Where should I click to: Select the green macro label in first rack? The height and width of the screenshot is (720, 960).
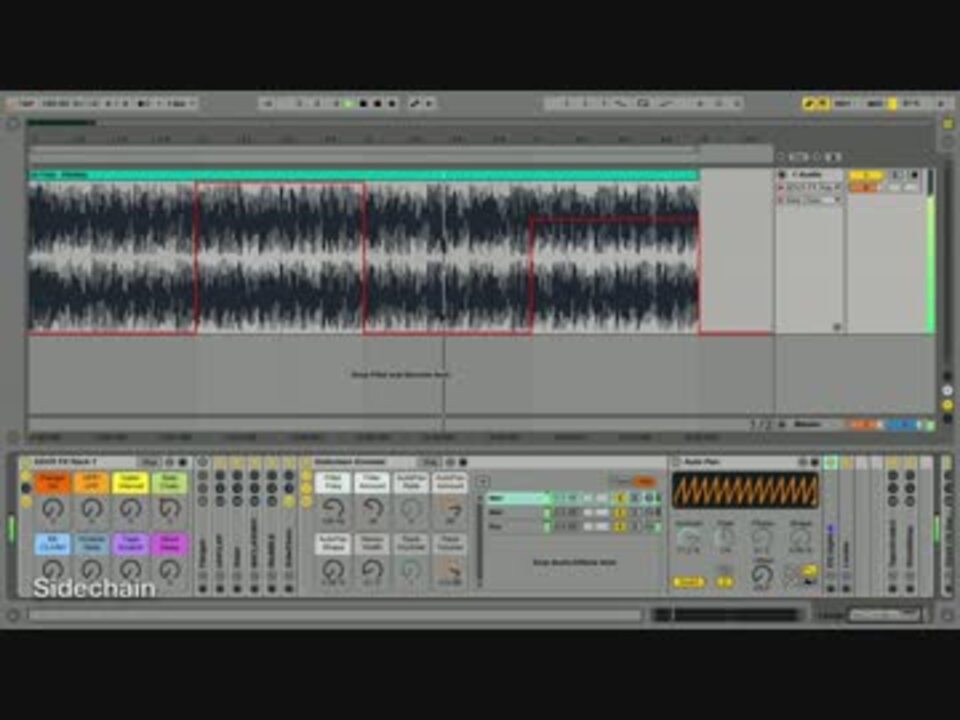click(x=170, y=482)
